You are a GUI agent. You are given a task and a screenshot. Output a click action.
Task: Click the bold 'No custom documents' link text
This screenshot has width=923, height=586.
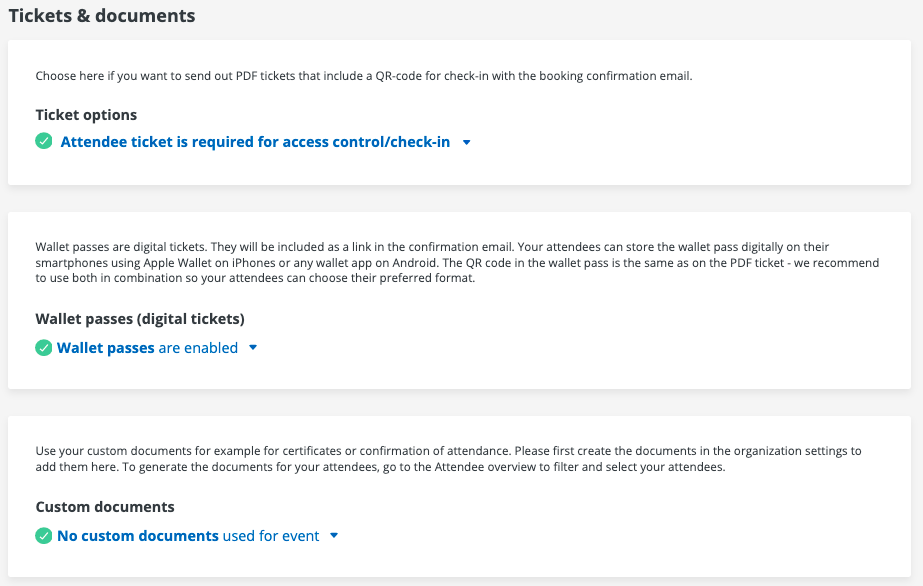[138, 536]
